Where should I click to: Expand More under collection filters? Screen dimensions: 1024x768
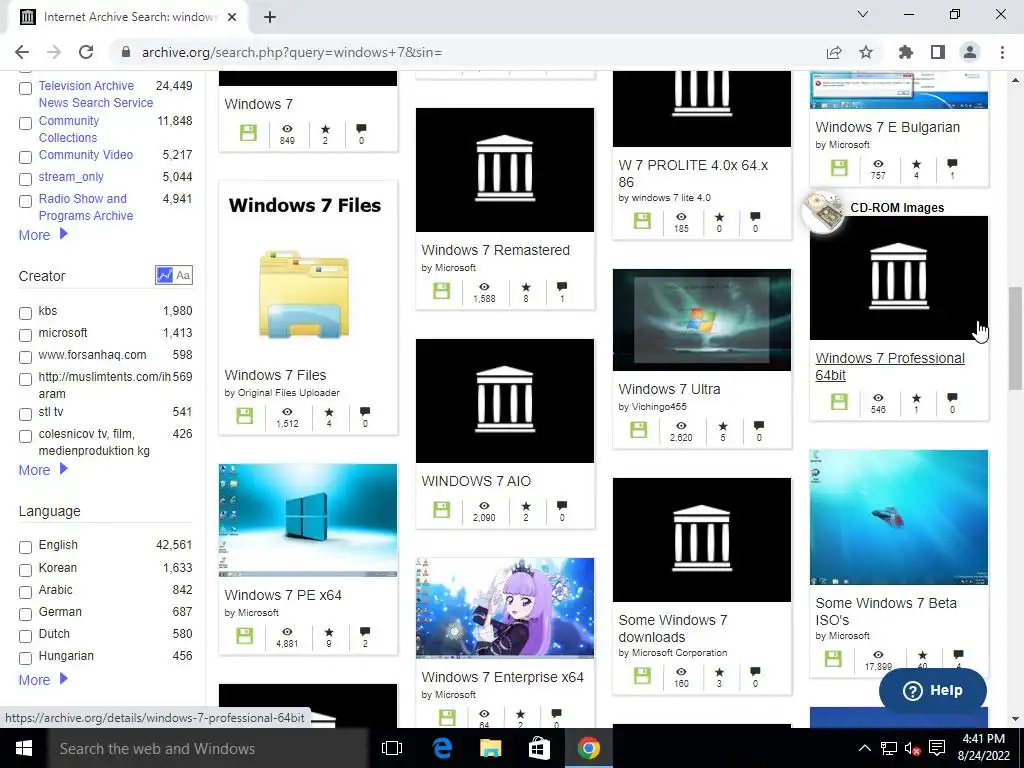click(43, 234)
